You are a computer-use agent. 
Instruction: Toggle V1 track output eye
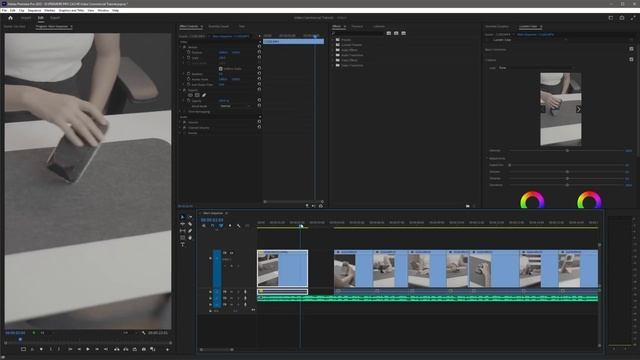pyautogui.click(x=231, y=253)
